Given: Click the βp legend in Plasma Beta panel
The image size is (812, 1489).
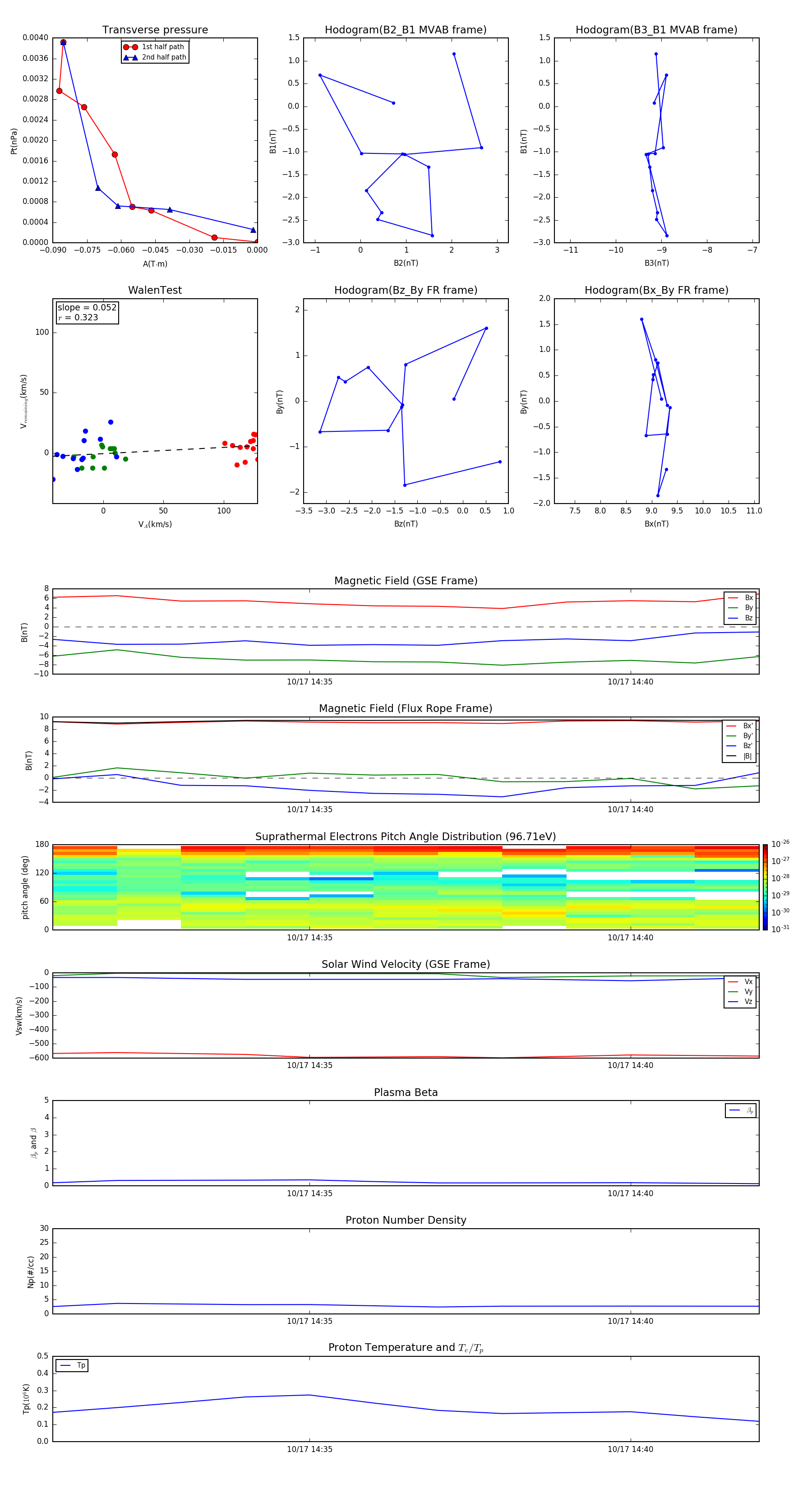Looking at the screenshot, I should click(x=741, y=1110).
